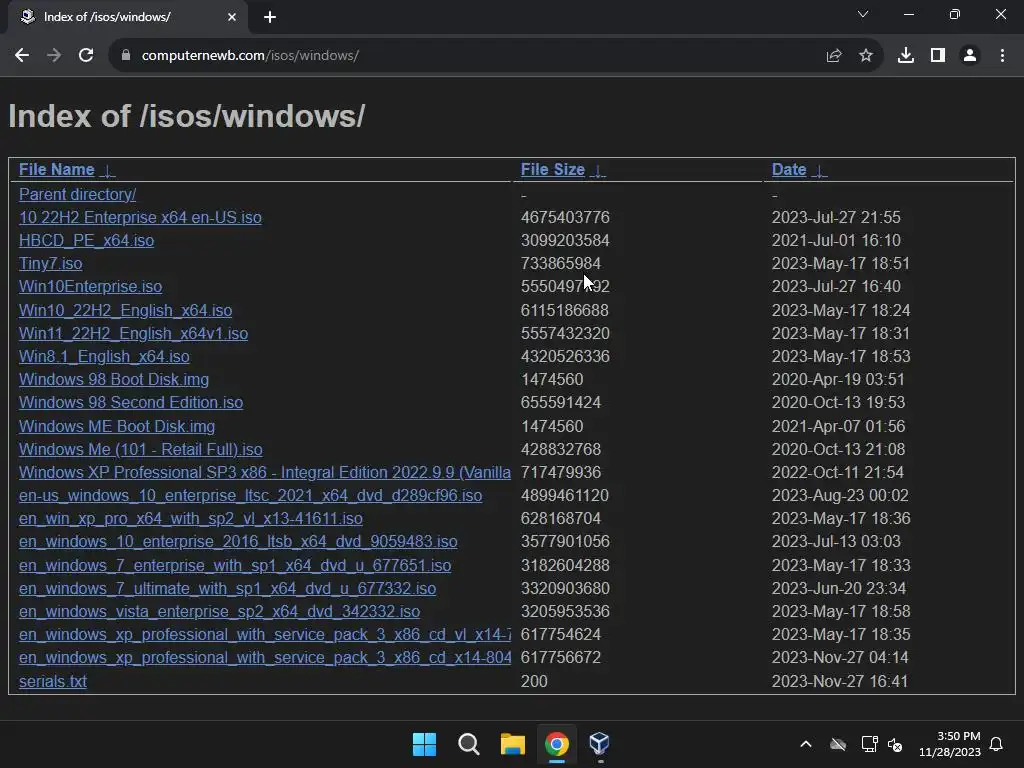Screen dimensions: 1024x768
Task: Open the notifications bell
Action: tap(997, 744)
